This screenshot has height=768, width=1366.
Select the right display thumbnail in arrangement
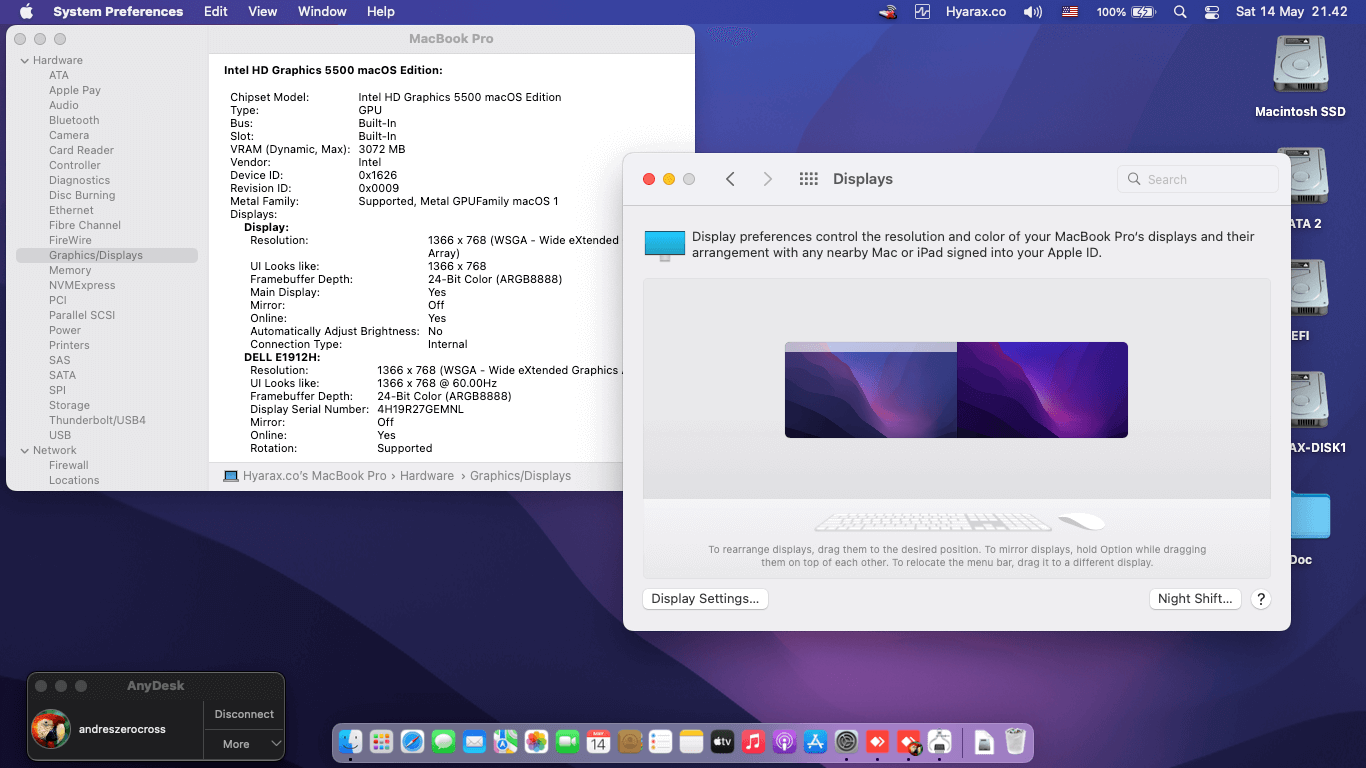tap(1042, 390)
